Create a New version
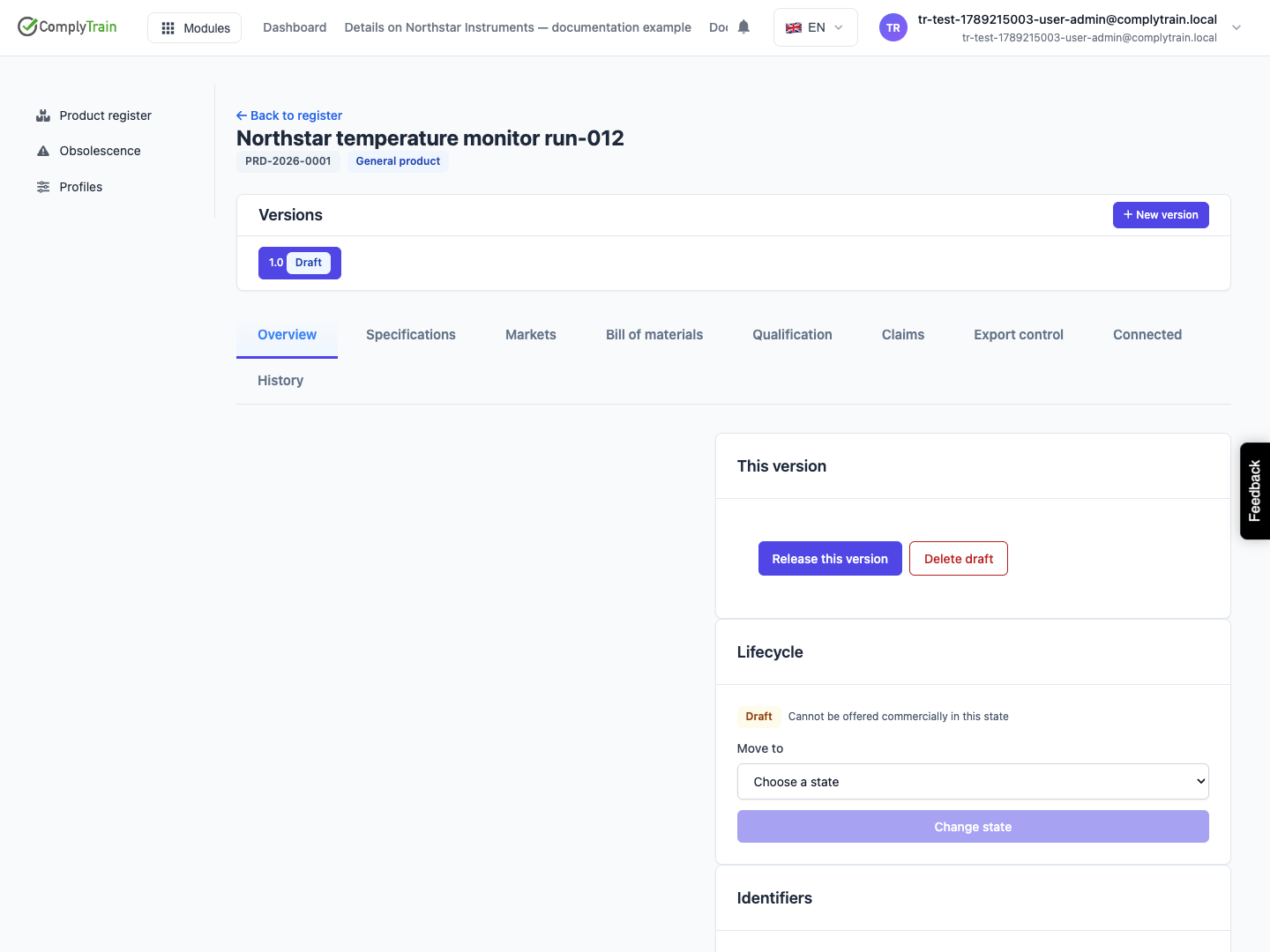1270x952 pixels. (1161, 215)
